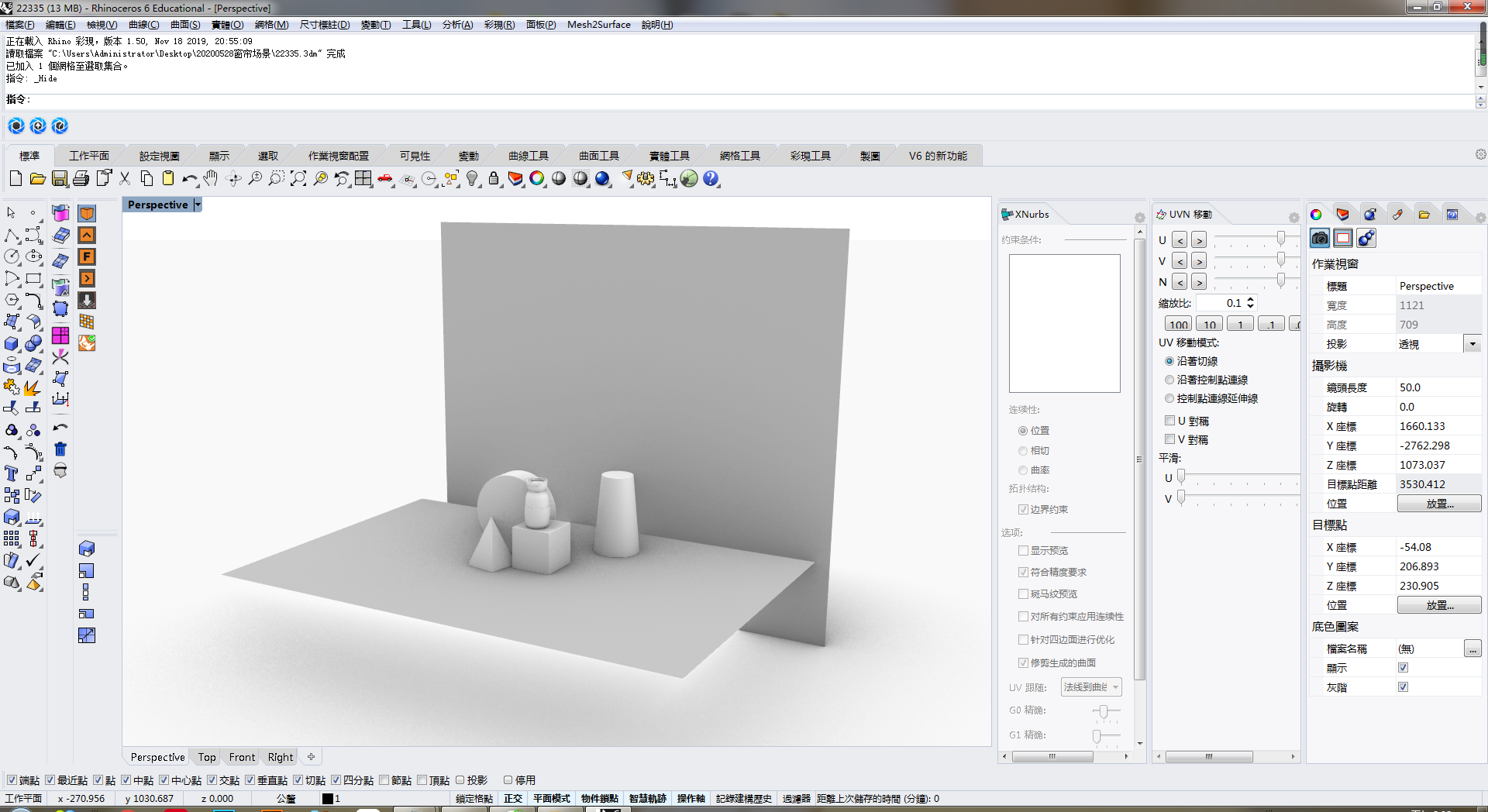
Task: Click the Undo toolbar icon
Action: click(188, 178)
